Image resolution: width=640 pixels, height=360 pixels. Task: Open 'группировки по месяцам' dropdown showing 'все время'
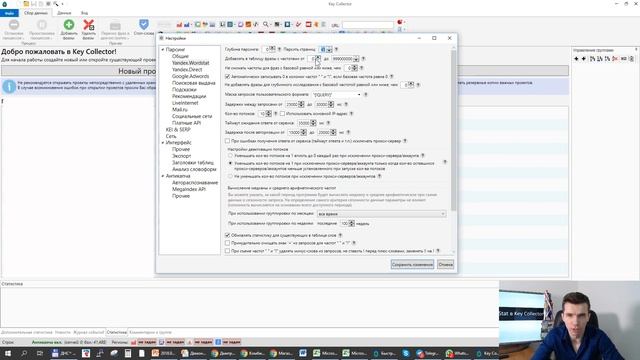[x=381, y=214]
